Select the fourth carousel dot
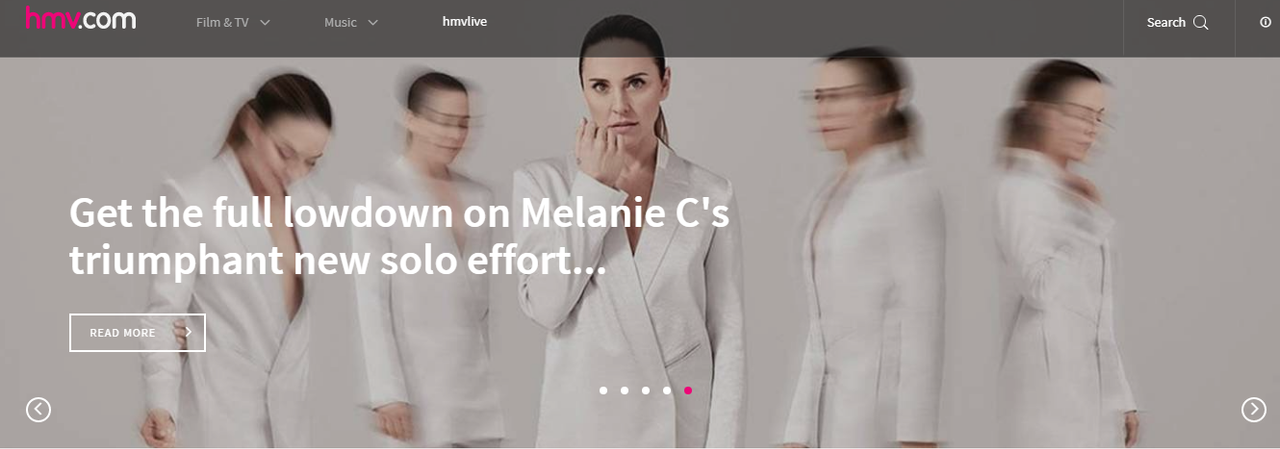Viewport: 1280px width, 449px height. click(666, 390)
